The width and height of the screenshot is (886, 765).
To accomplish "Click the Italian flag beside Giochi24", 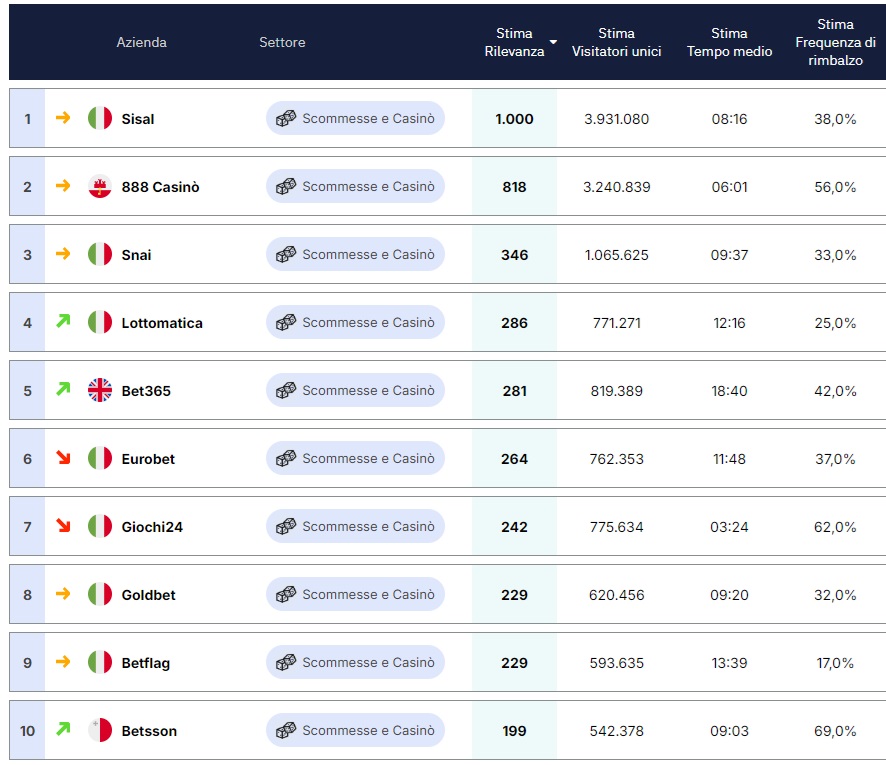I will (100, 527).
